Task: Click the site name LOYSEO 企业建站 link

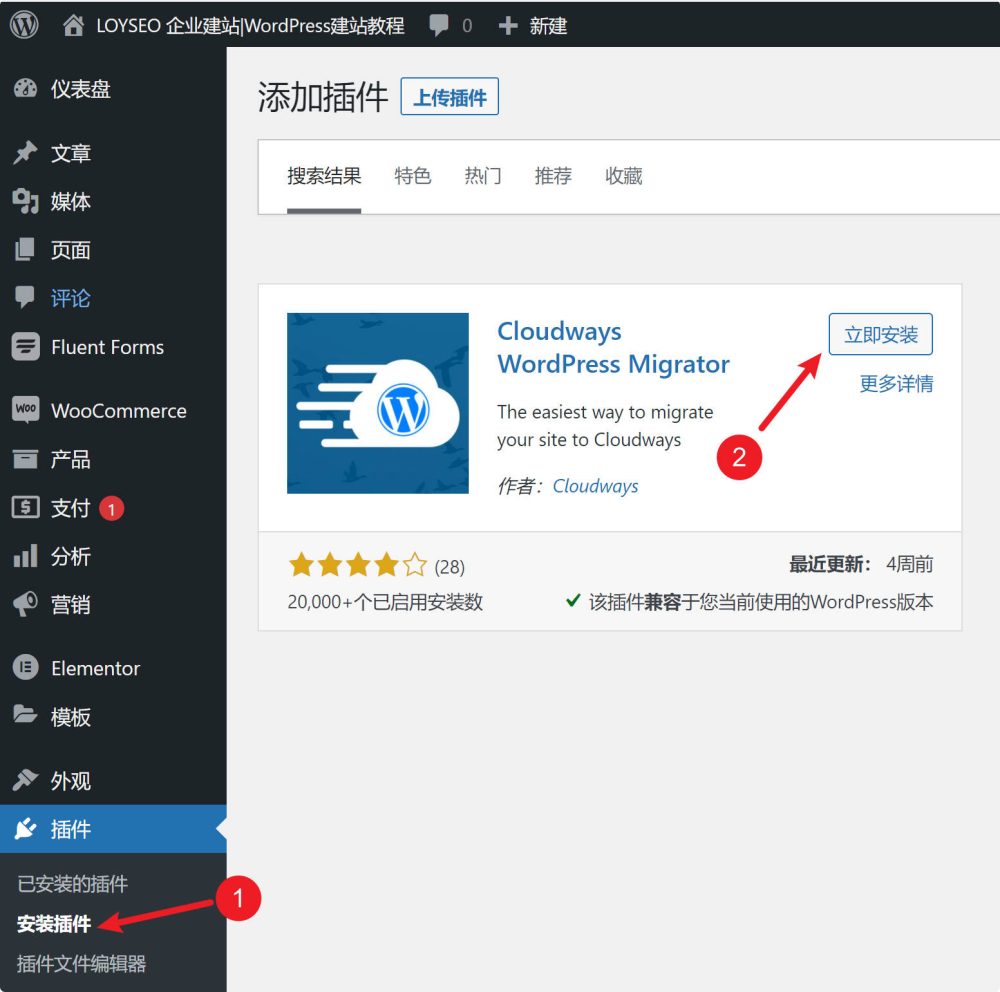Action: point(251,26)
